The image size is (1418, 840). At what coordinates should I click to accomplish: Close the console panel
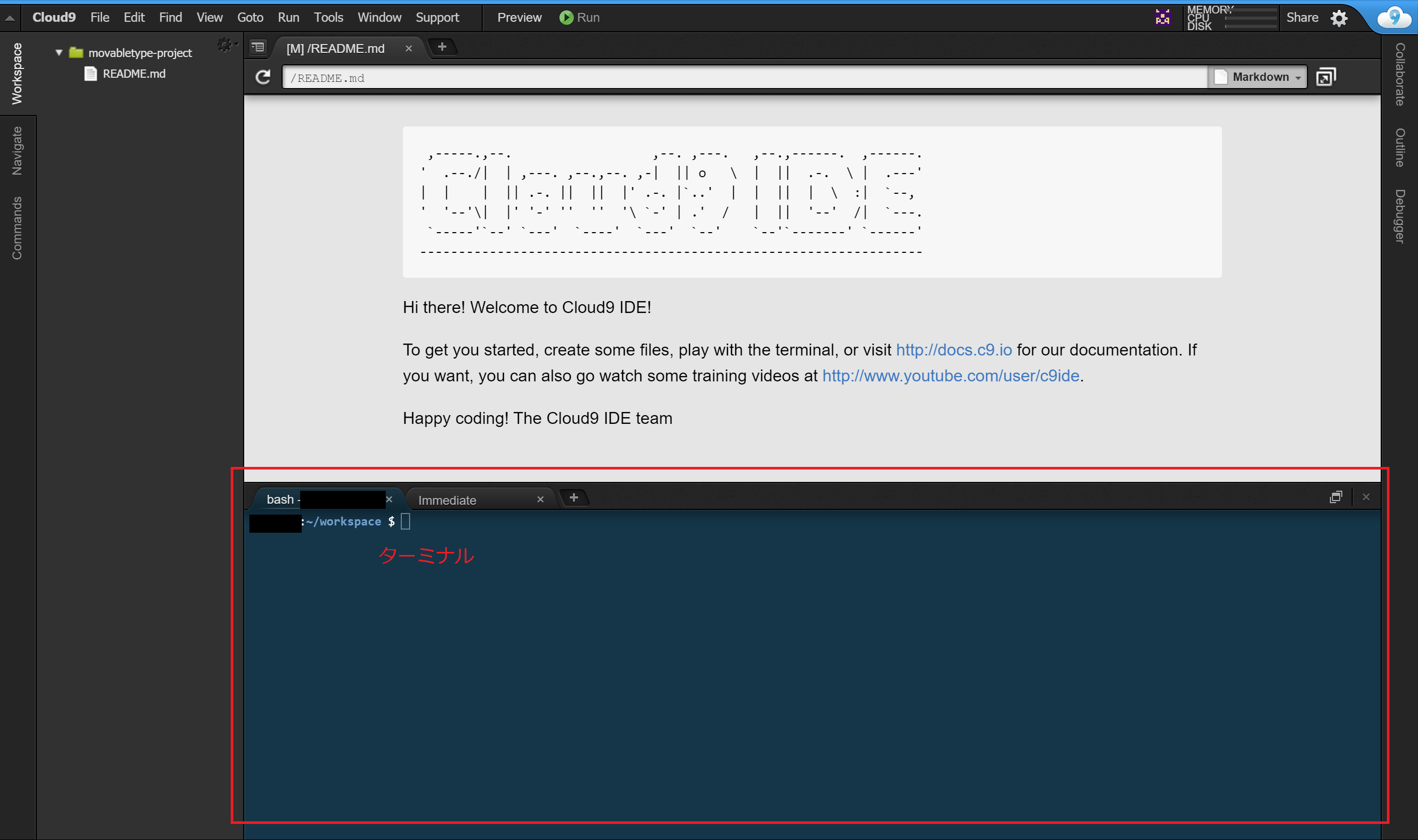pos(1366,497)
